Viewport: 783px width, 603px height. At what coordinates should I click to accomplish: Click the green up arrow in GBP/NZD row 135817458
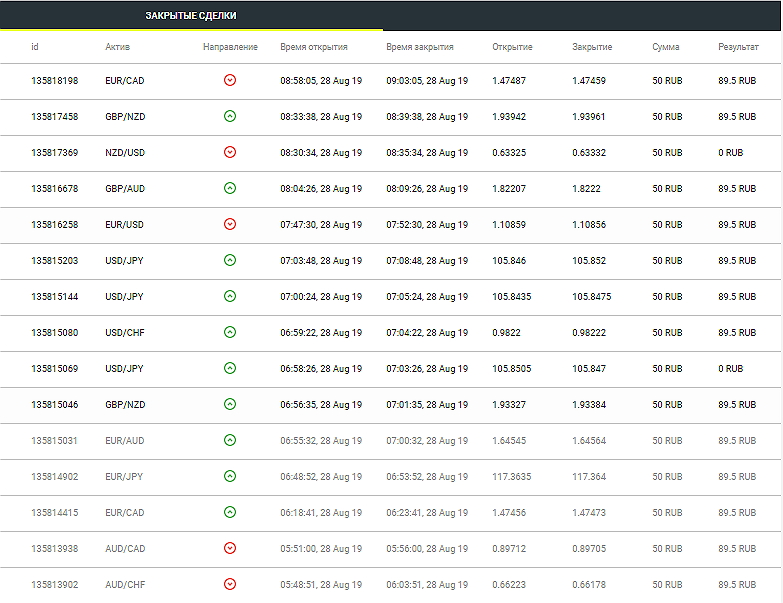click(x=230, y=116)
